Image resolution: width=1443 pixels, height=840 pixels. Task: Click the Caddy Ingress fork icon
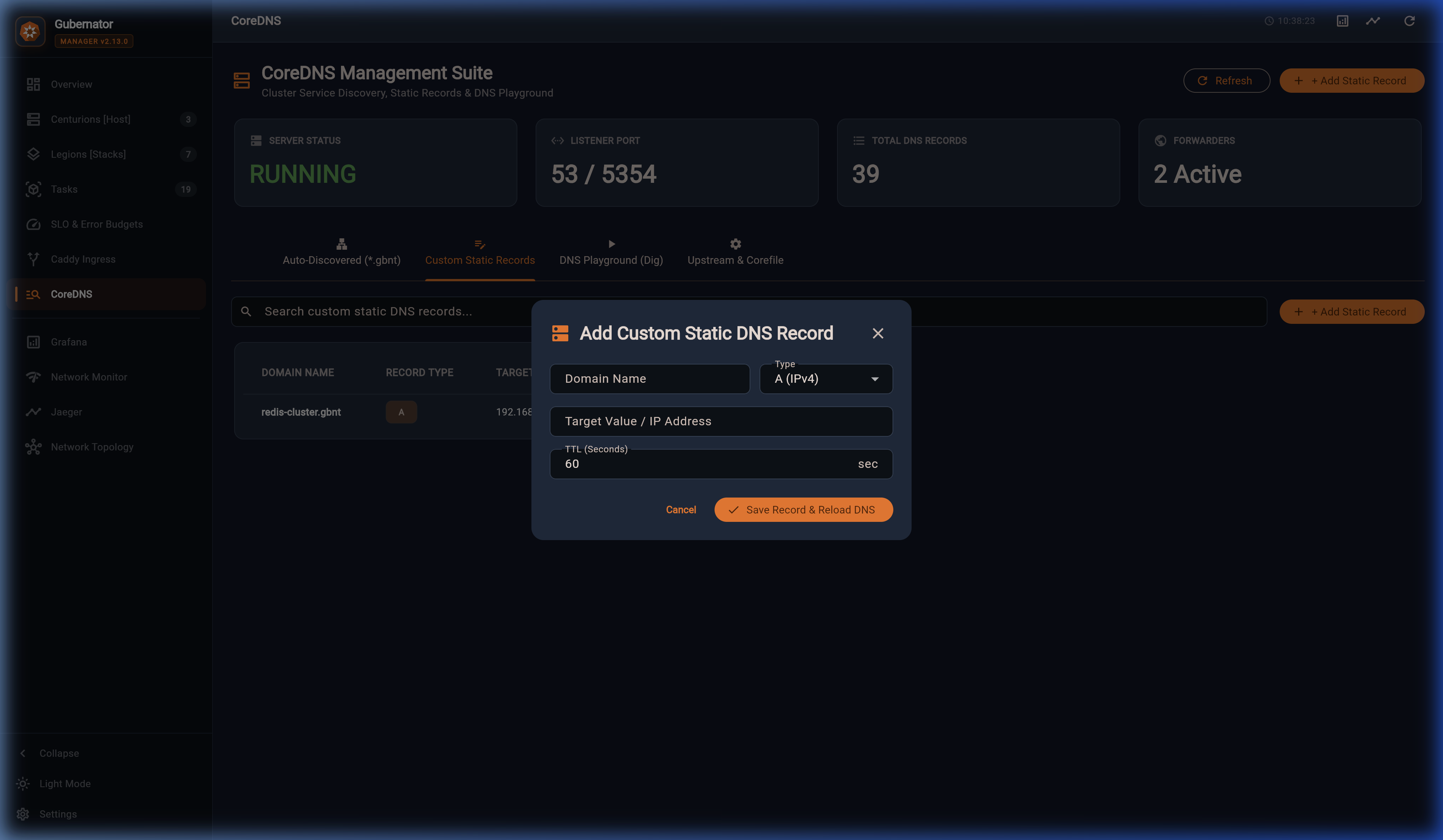click(x=33, y=259)
